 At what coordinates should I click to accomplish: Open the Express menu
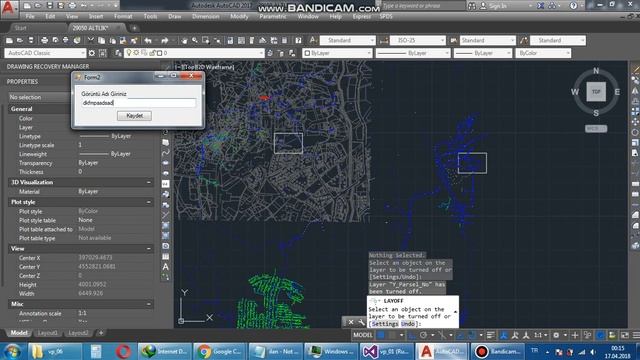point(362,16)
